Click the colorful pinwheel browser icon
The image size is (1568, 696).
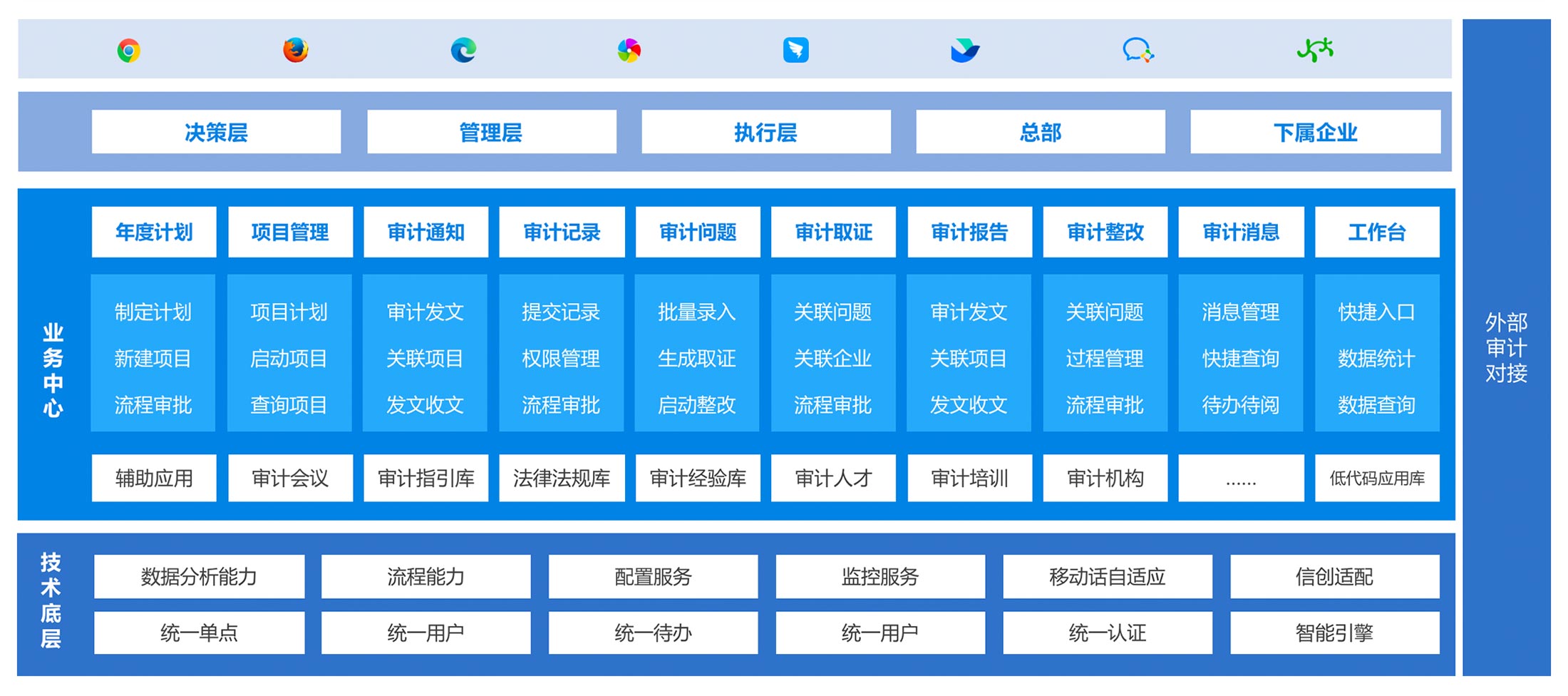(629, 51)
